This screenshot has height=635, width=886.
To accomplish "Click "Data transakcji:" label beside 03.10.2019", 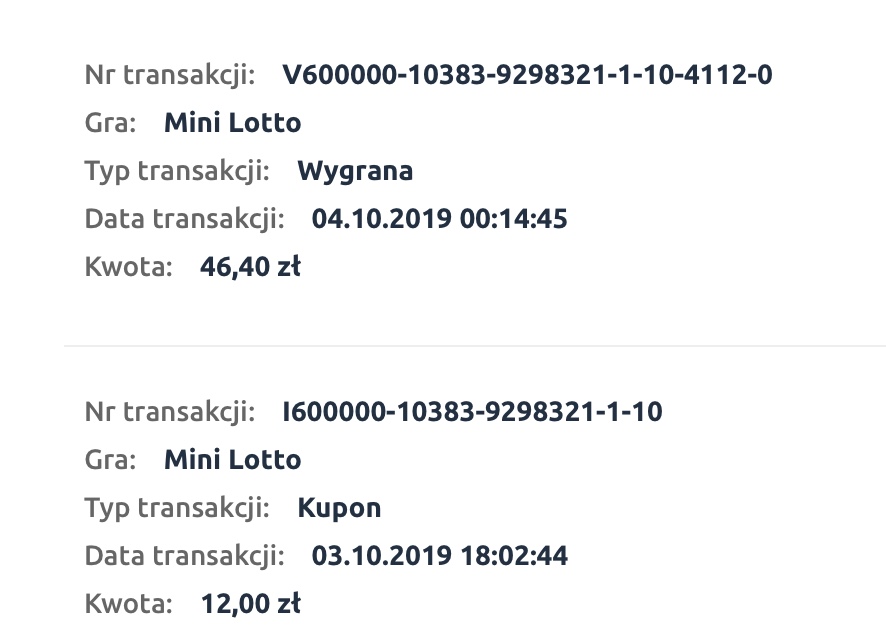I will (x=185, y=555).
